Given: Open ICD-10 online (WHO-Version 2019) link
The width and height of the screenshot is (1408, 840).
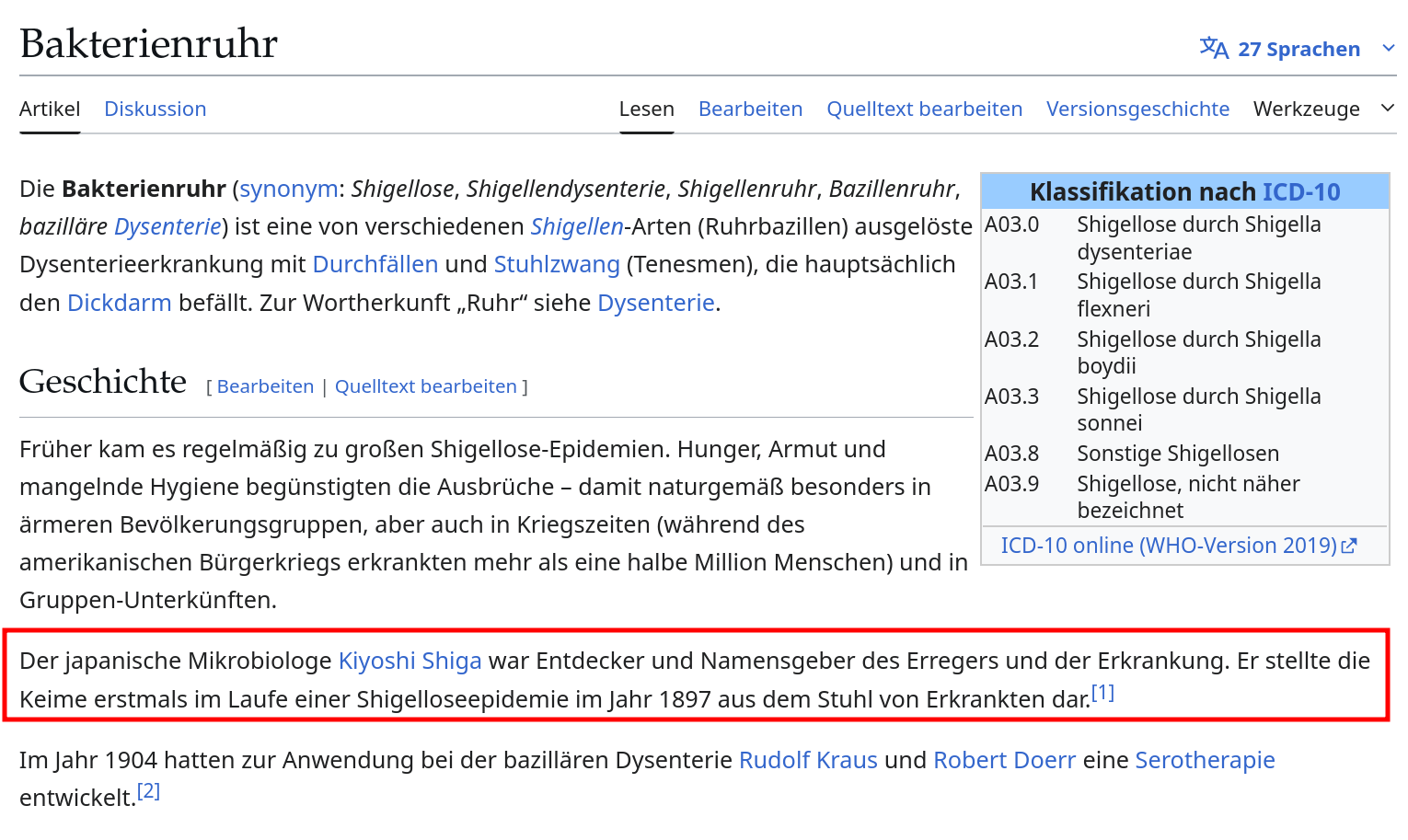Looking at the screenshot, I should coord(1169,546).
